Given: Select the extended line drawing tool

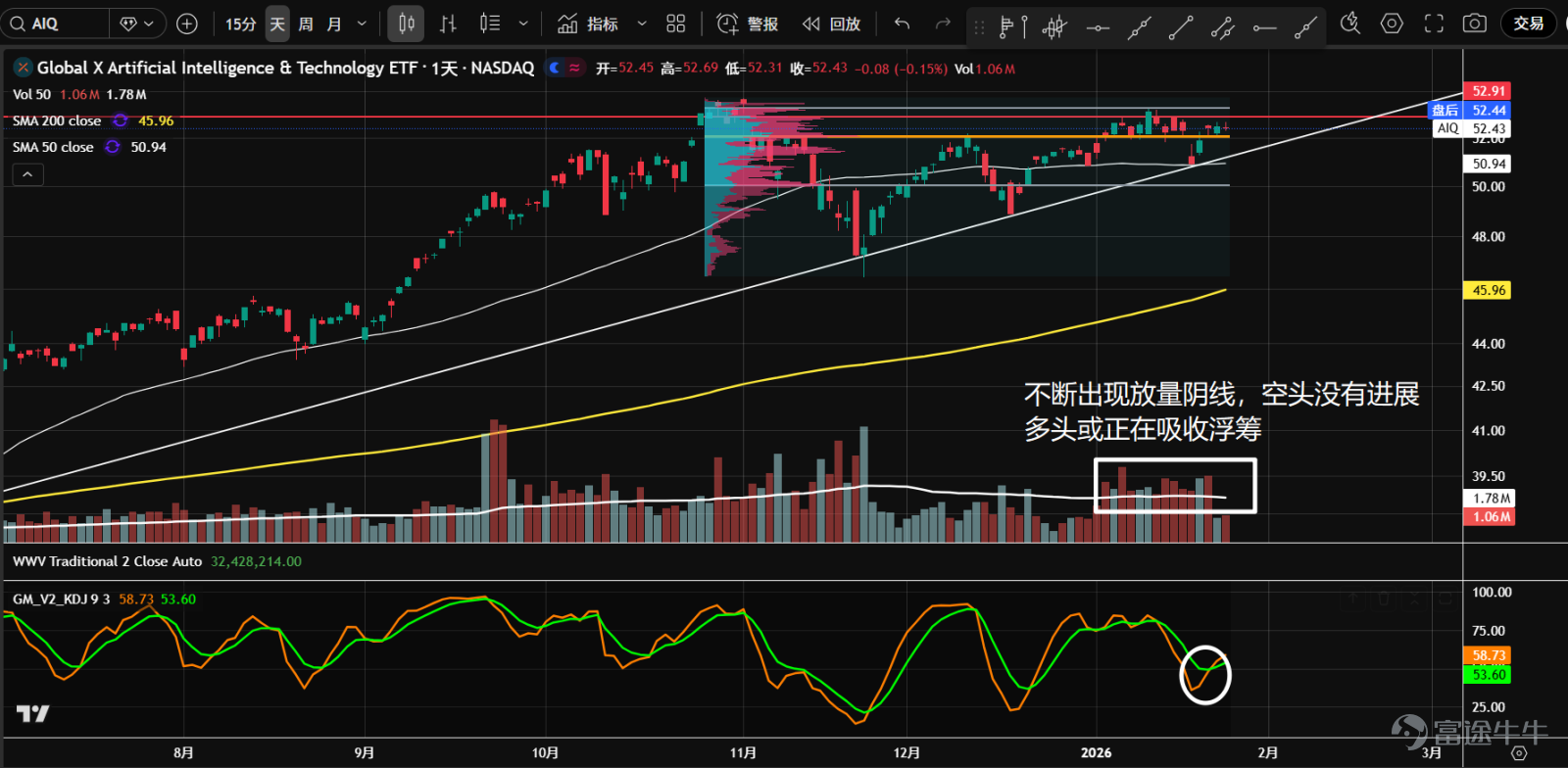Looking at the screenshot, I should (x=1139, y=27).
